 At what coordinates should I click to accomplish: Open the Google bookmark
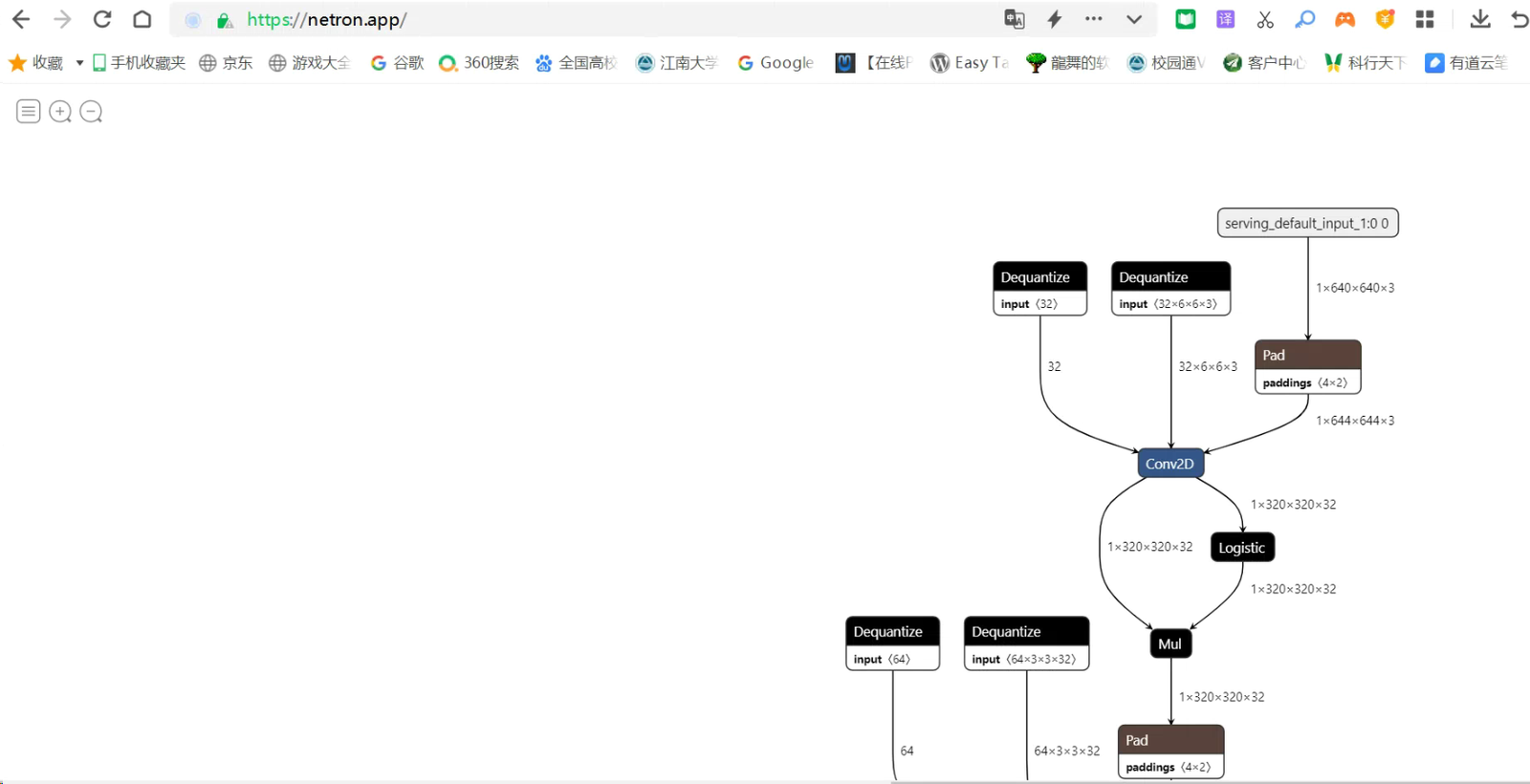(x=776, y=63)
